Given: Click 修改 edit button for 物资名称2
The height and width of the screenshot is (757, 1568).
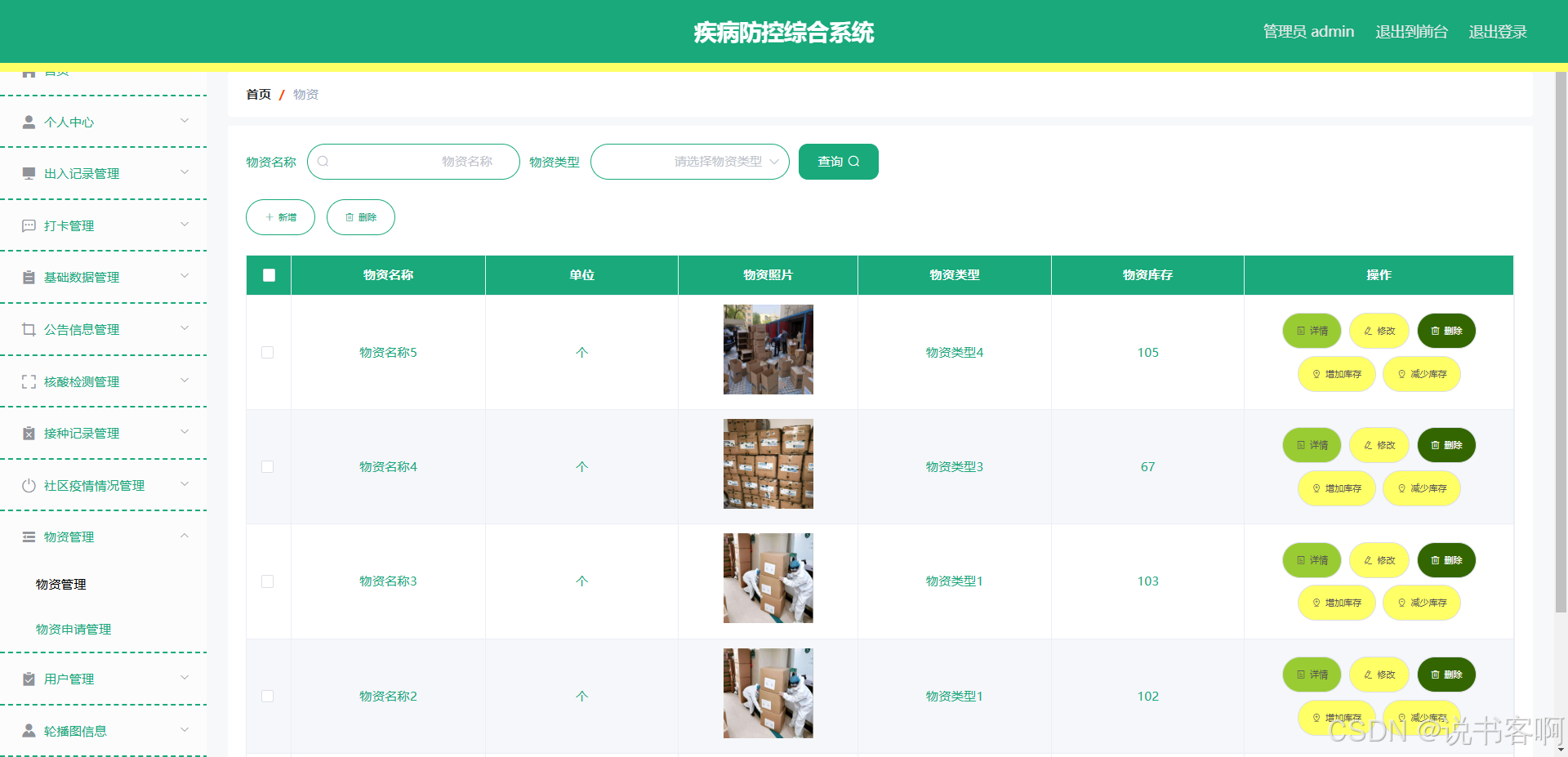Looking at the screenshot, I should (x=1379, y=675).
